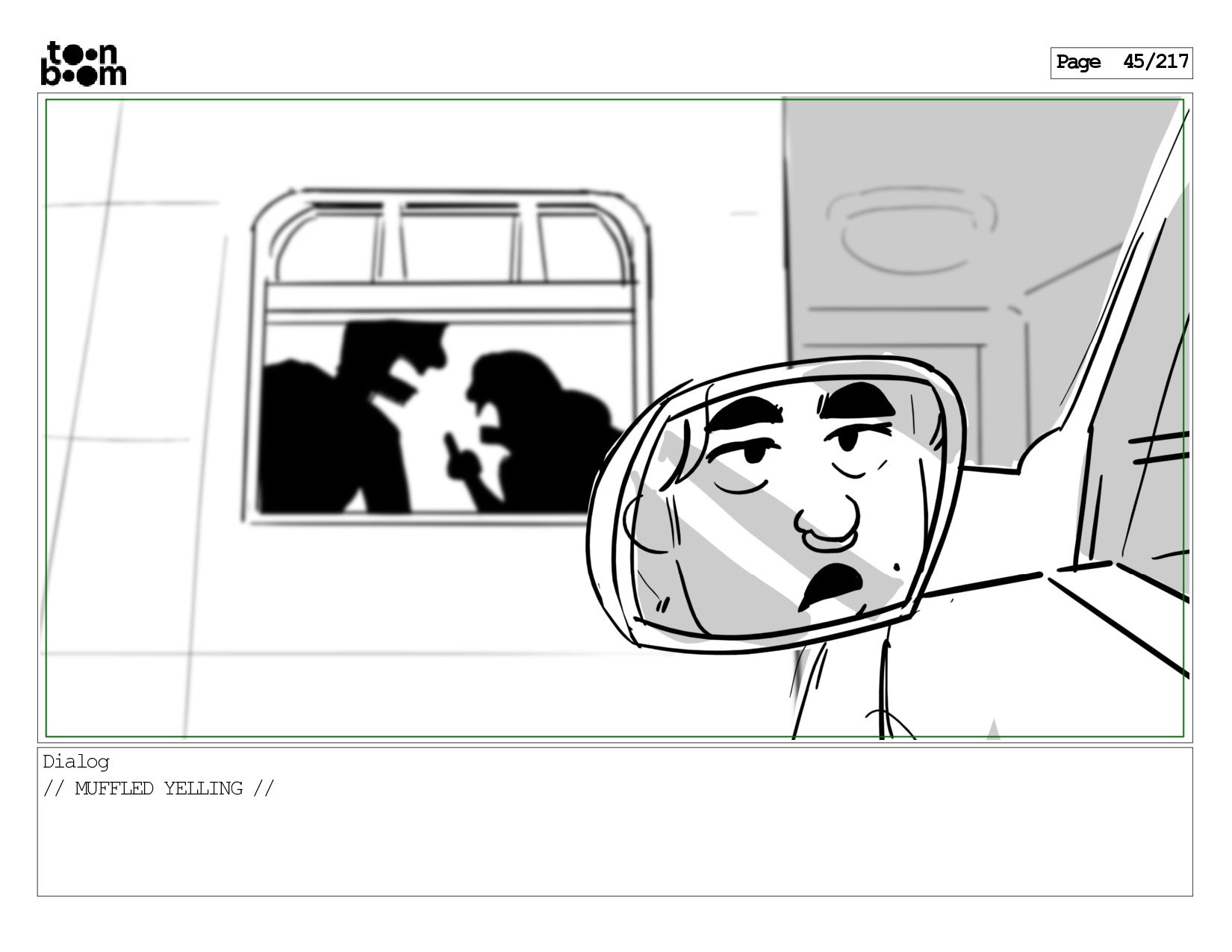This screenshot has height=952, width=1232.
Task: Click the Dialog label
Action: coord(76,762)
